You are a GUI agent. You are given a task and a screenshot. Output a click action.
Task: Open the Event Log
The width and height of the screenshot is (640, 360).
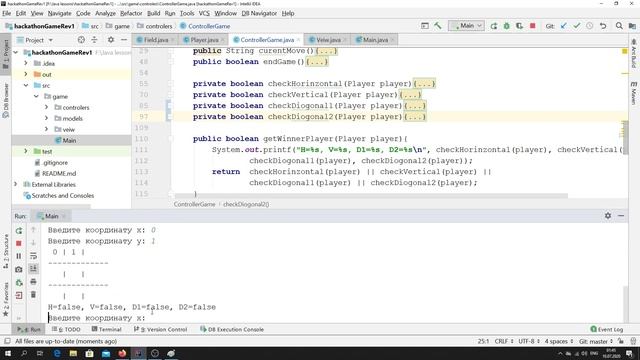[607, 329]
